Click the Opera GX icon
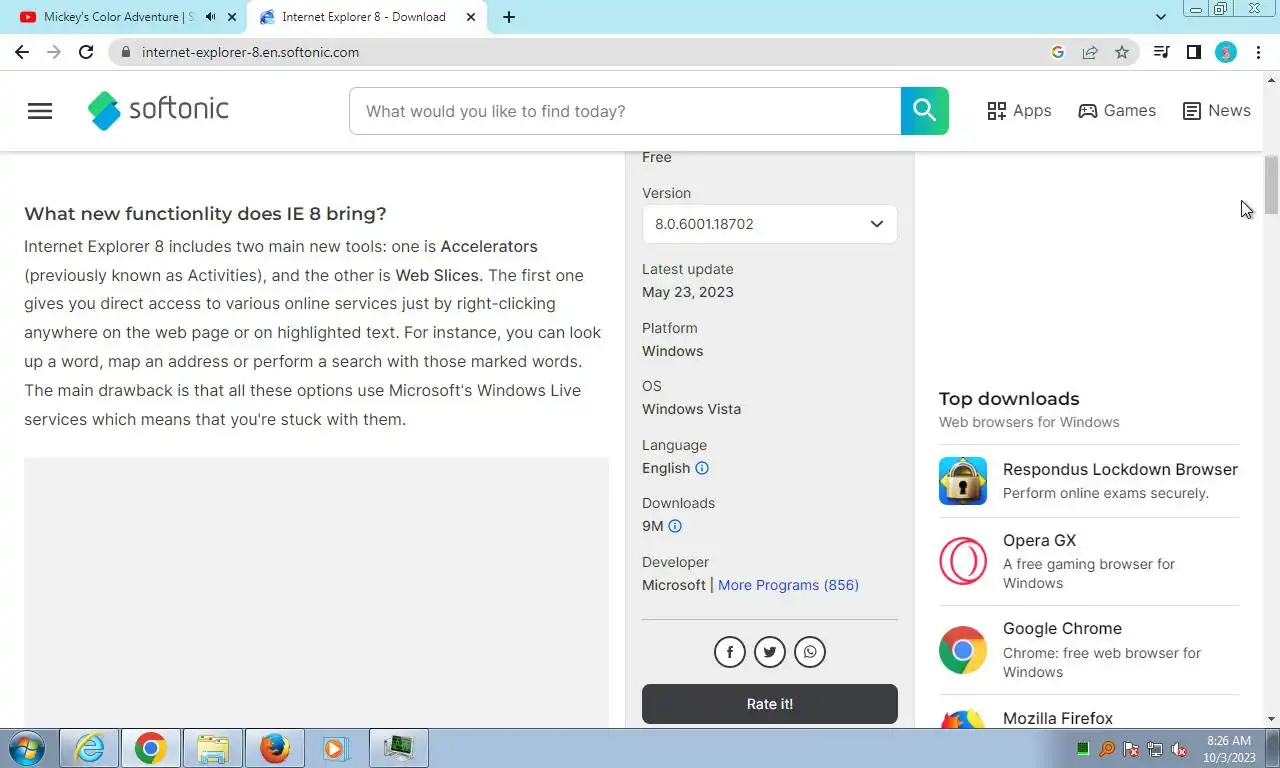Viewport: 1280px width, 768px height. coord(963,561)
